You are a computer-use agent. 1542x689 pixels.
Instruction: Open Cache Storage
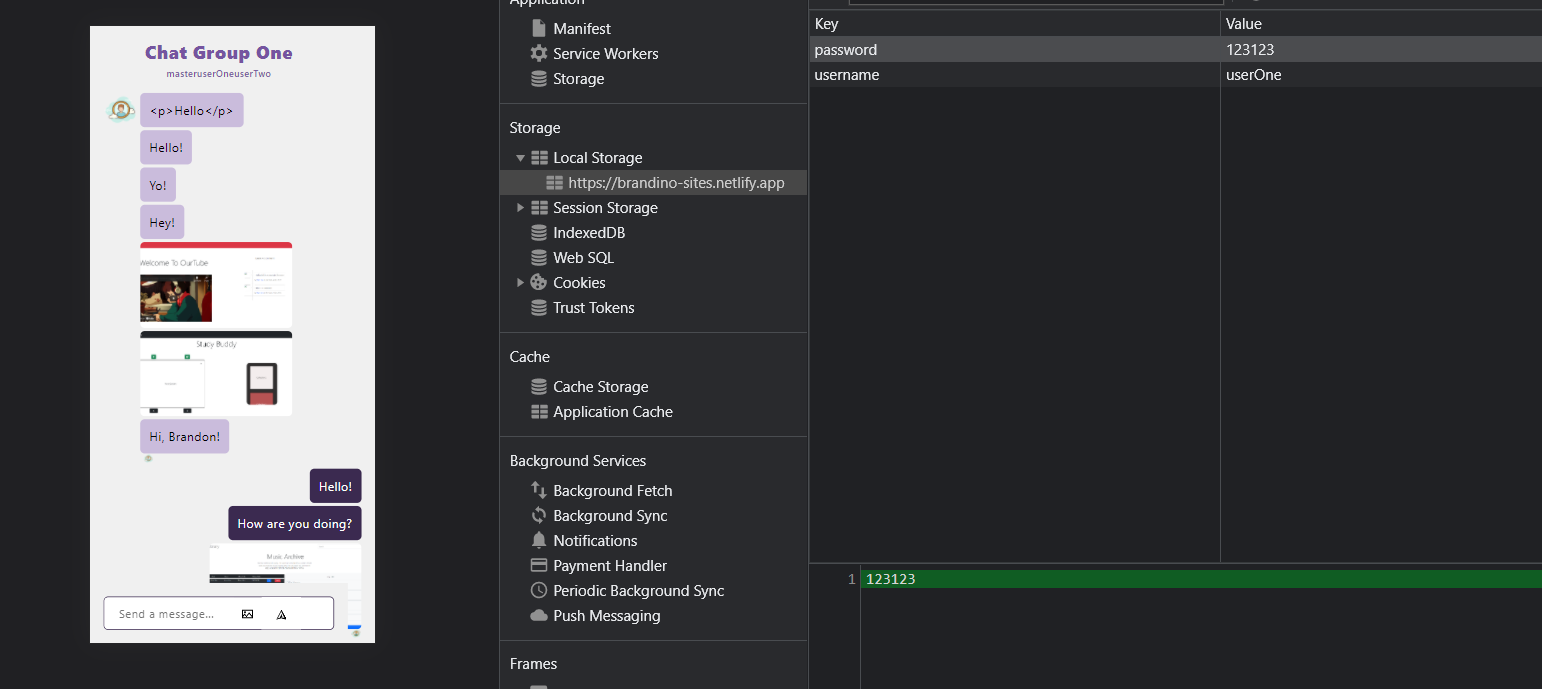pyautogui.click(x=600, y=386)
